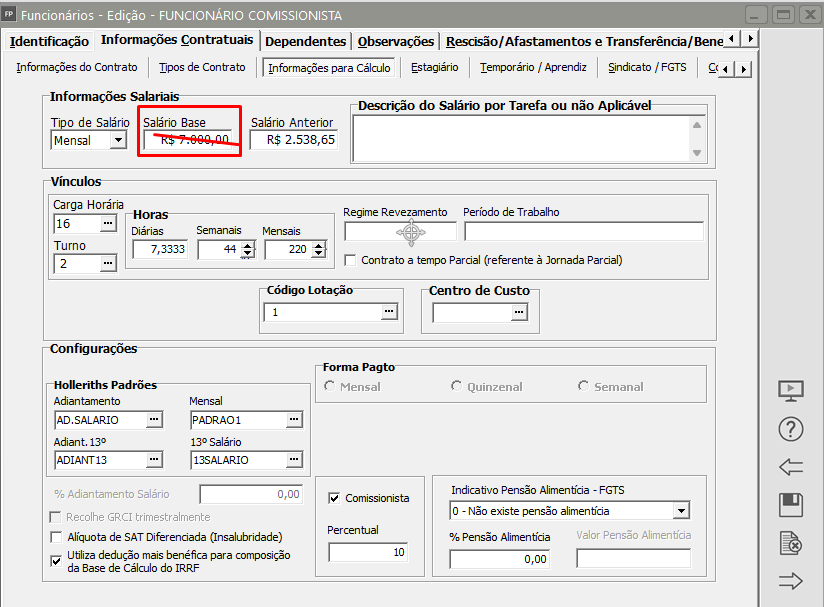Go to previous record with left arrow icon

click(x=791, y=467)
